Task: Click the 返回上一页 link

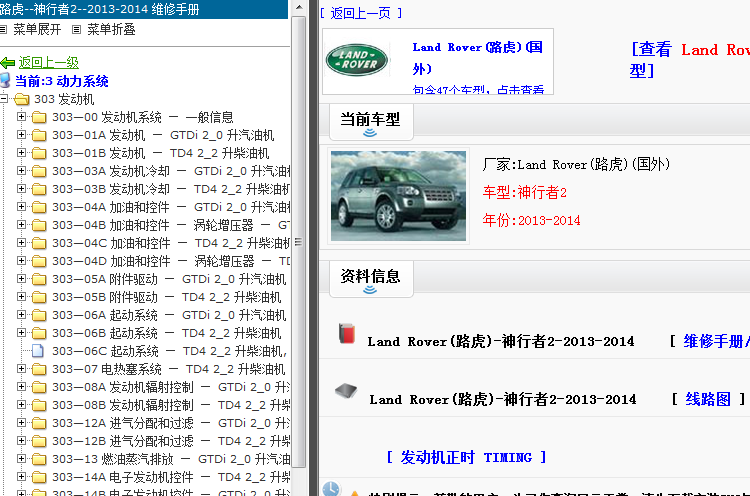Action: point(361,13)
